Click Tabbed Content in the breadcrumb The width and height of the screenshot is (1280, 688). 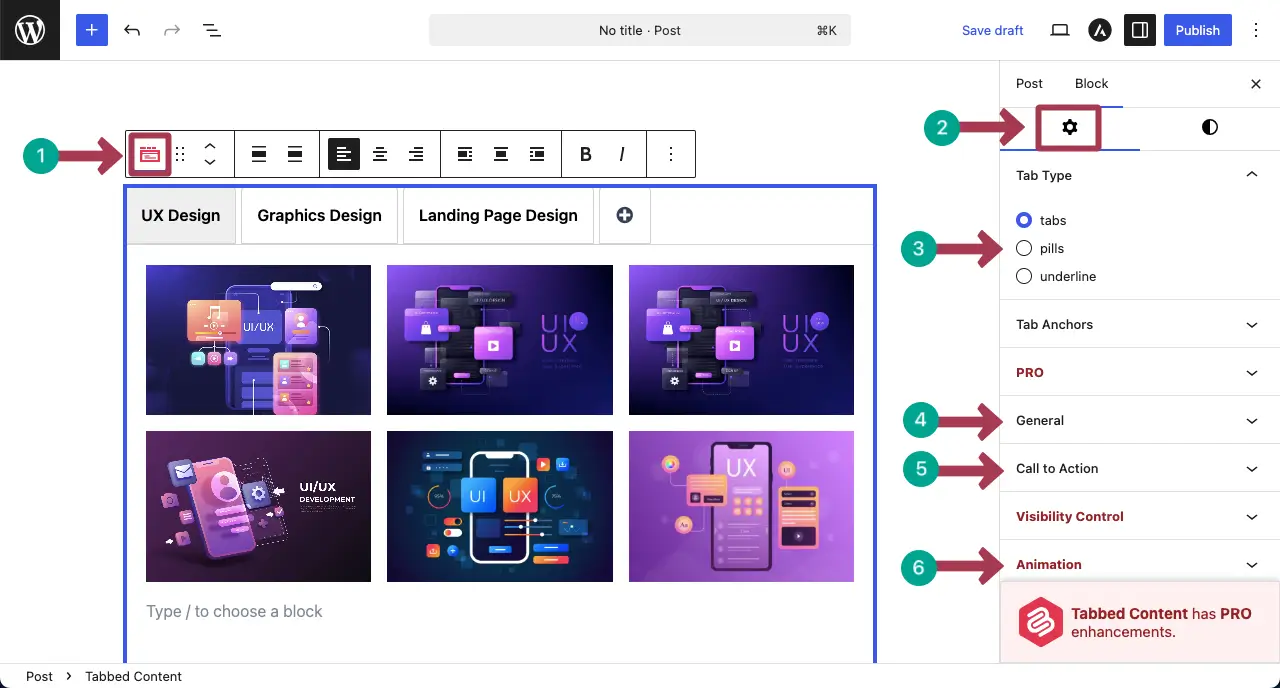(x=133, y=676)
